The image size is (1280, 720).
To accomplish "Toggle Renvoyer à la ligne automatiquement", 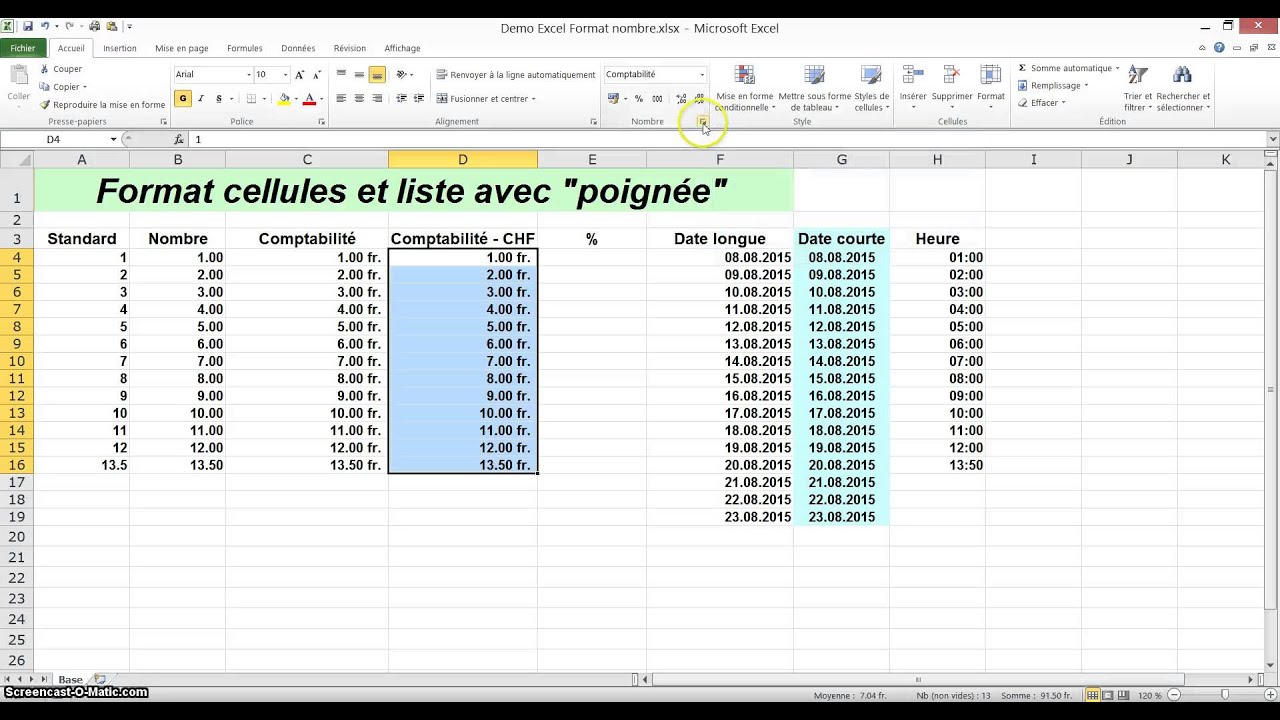I will (x=516, y=75).
